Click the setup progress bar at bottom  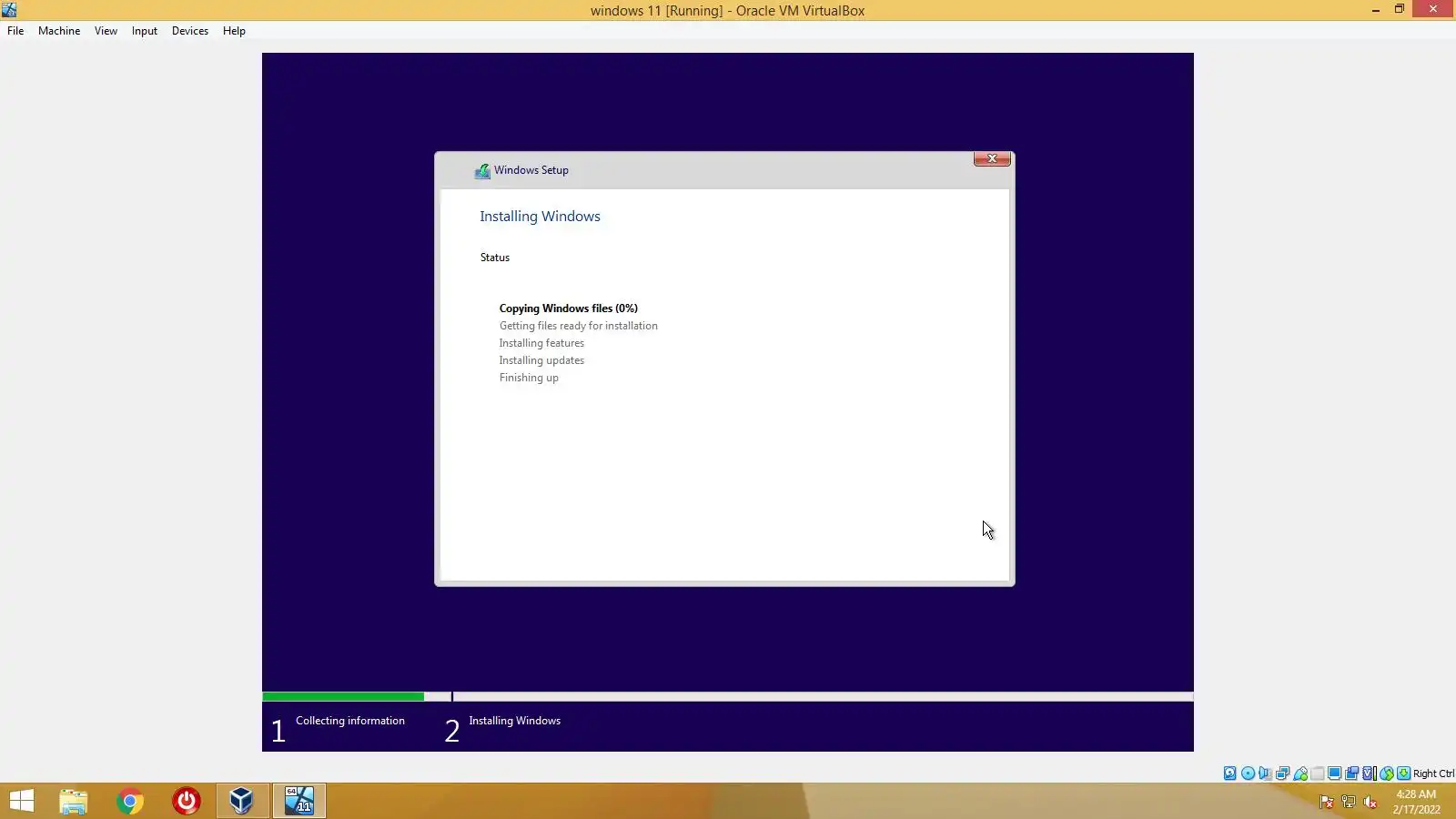728,697
